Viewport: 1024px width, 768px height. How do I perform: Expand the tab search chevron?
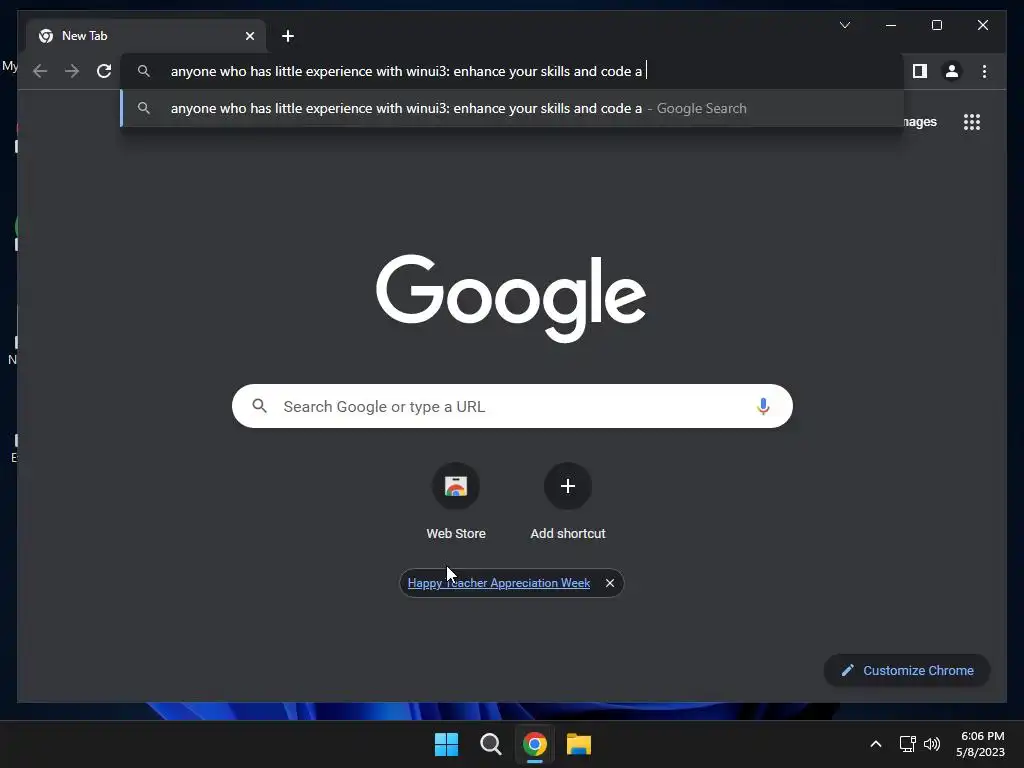pyautogui.click(x=844, y=25)
